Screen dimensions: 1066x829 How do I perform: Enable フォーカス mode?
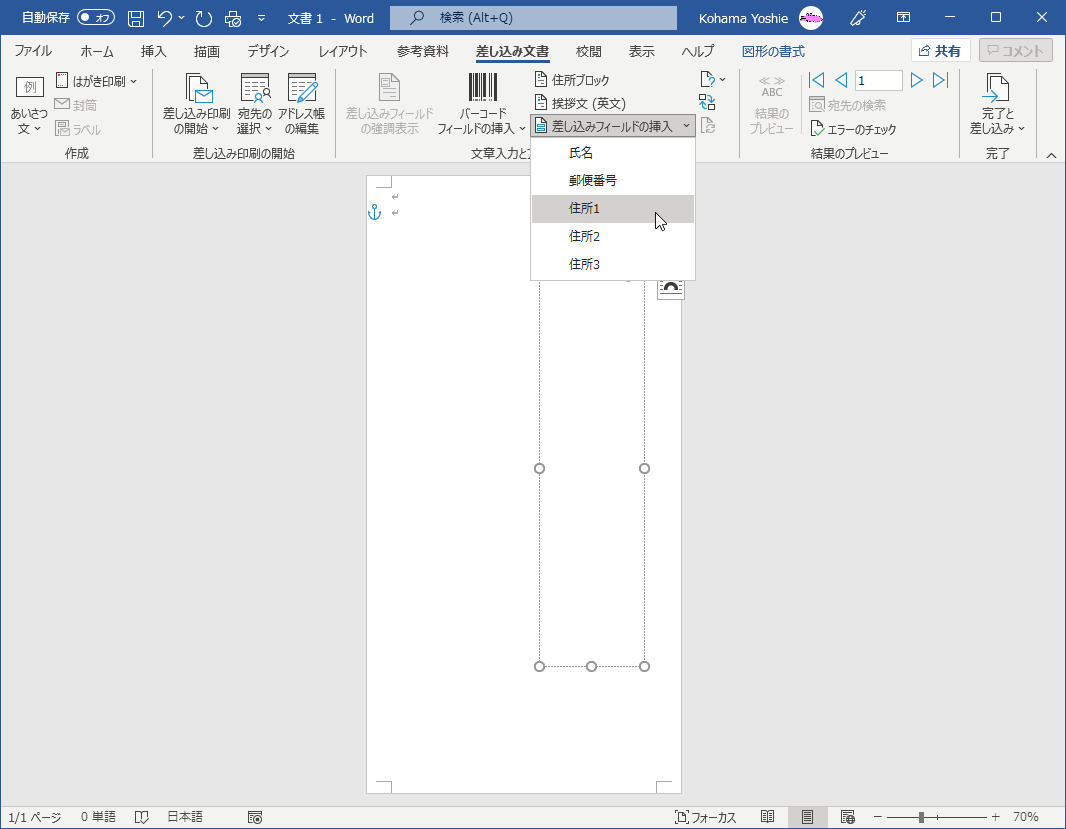pyautogui.click(x=705, y=817)
